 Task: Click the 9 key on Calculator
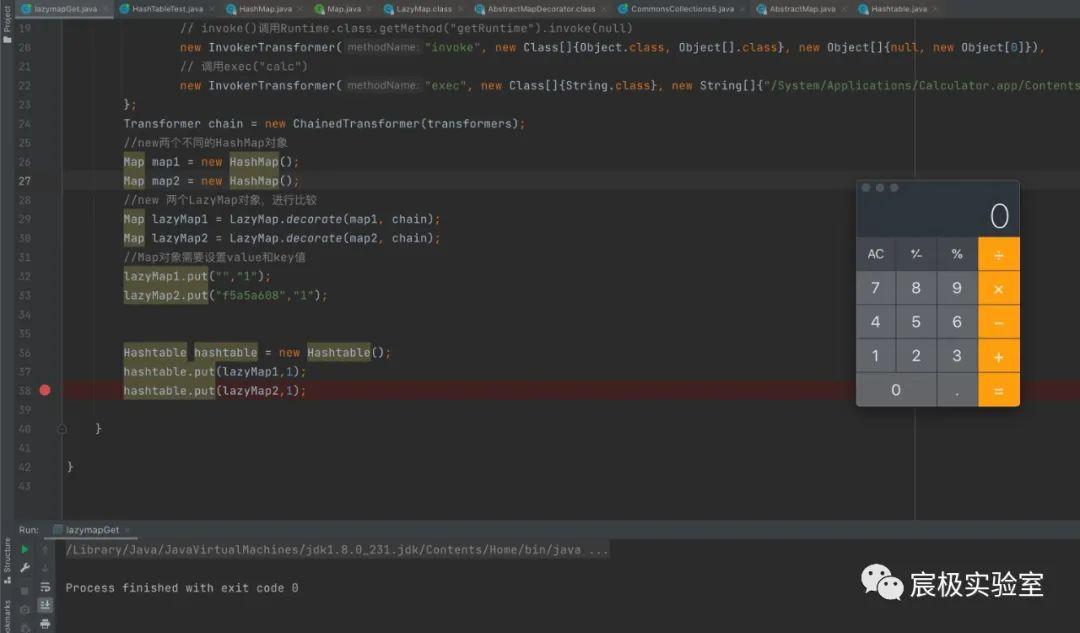tap(957, 288)
